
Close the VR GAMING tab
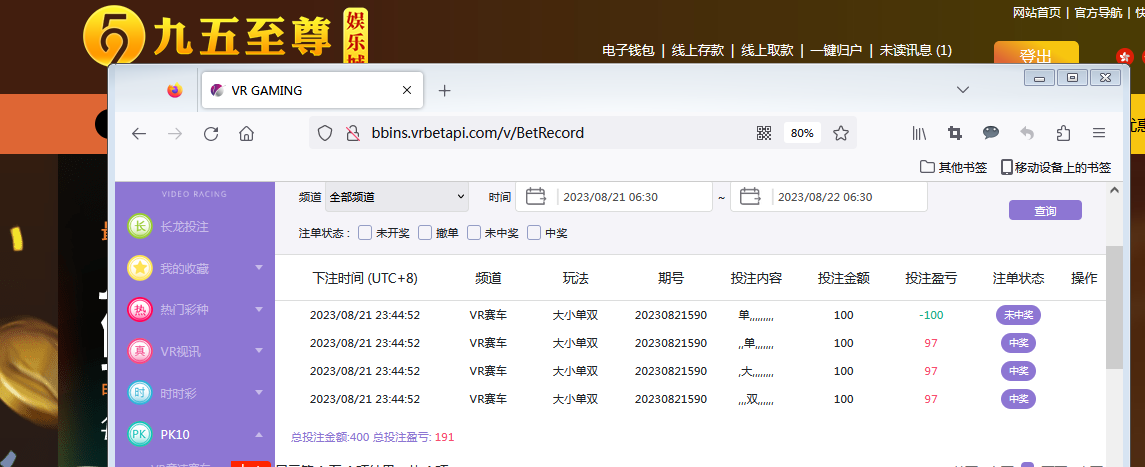click(x=407, y=90)
